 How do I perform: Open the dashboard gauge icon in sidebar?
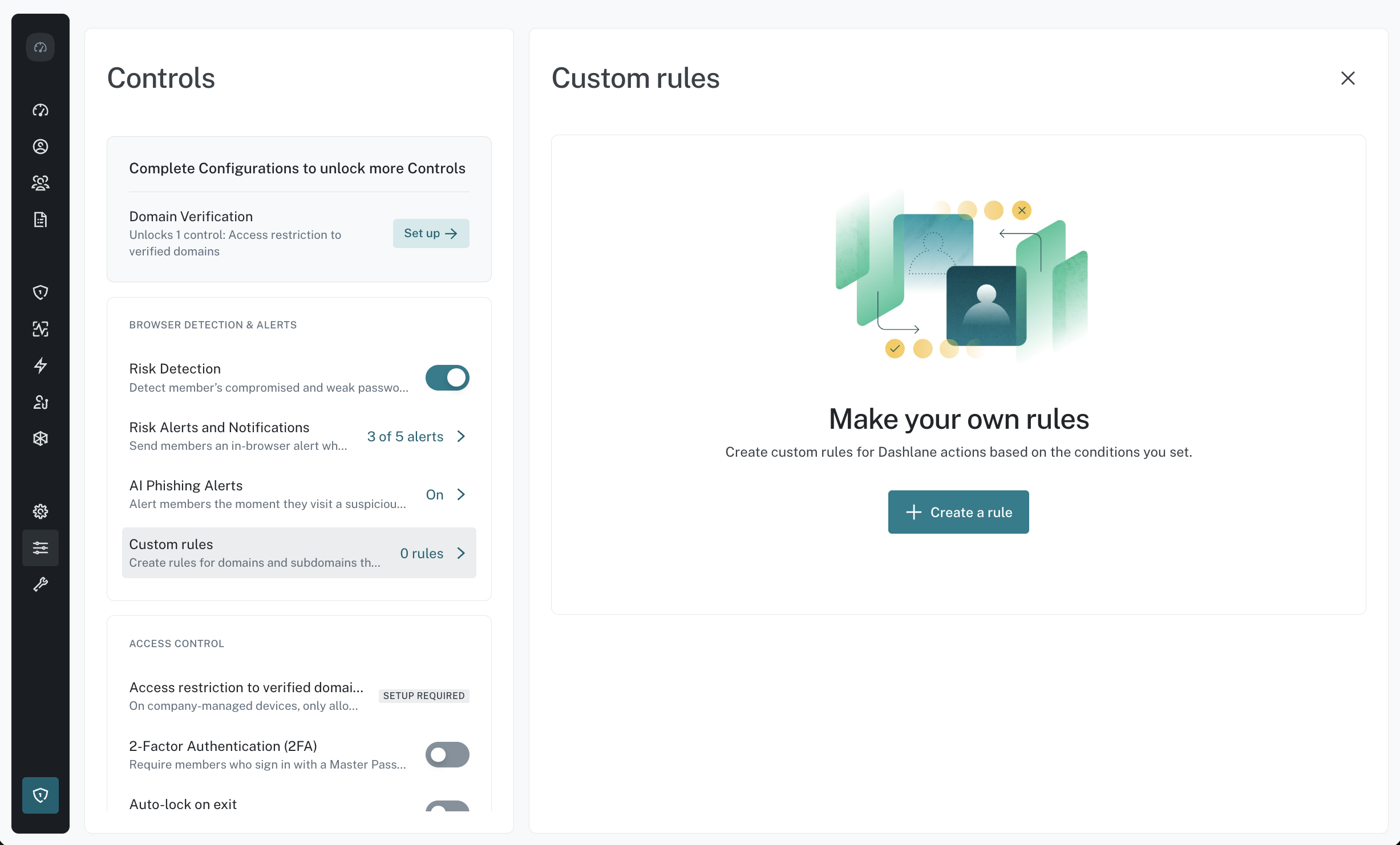41,110
